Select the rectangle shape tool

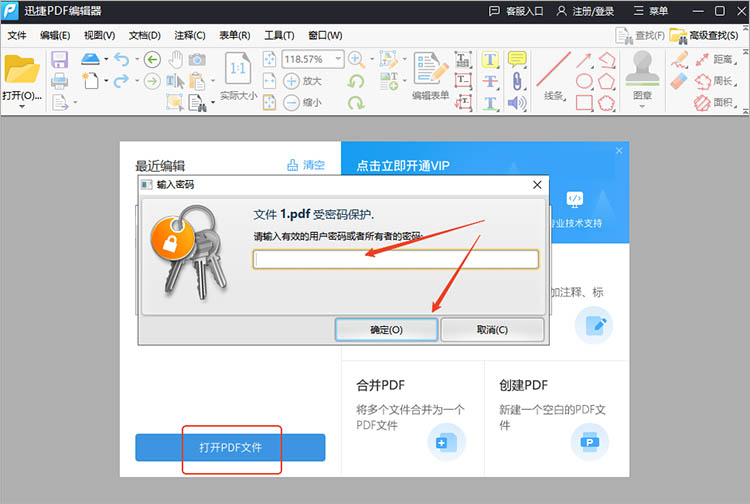(x=584, y=103)
